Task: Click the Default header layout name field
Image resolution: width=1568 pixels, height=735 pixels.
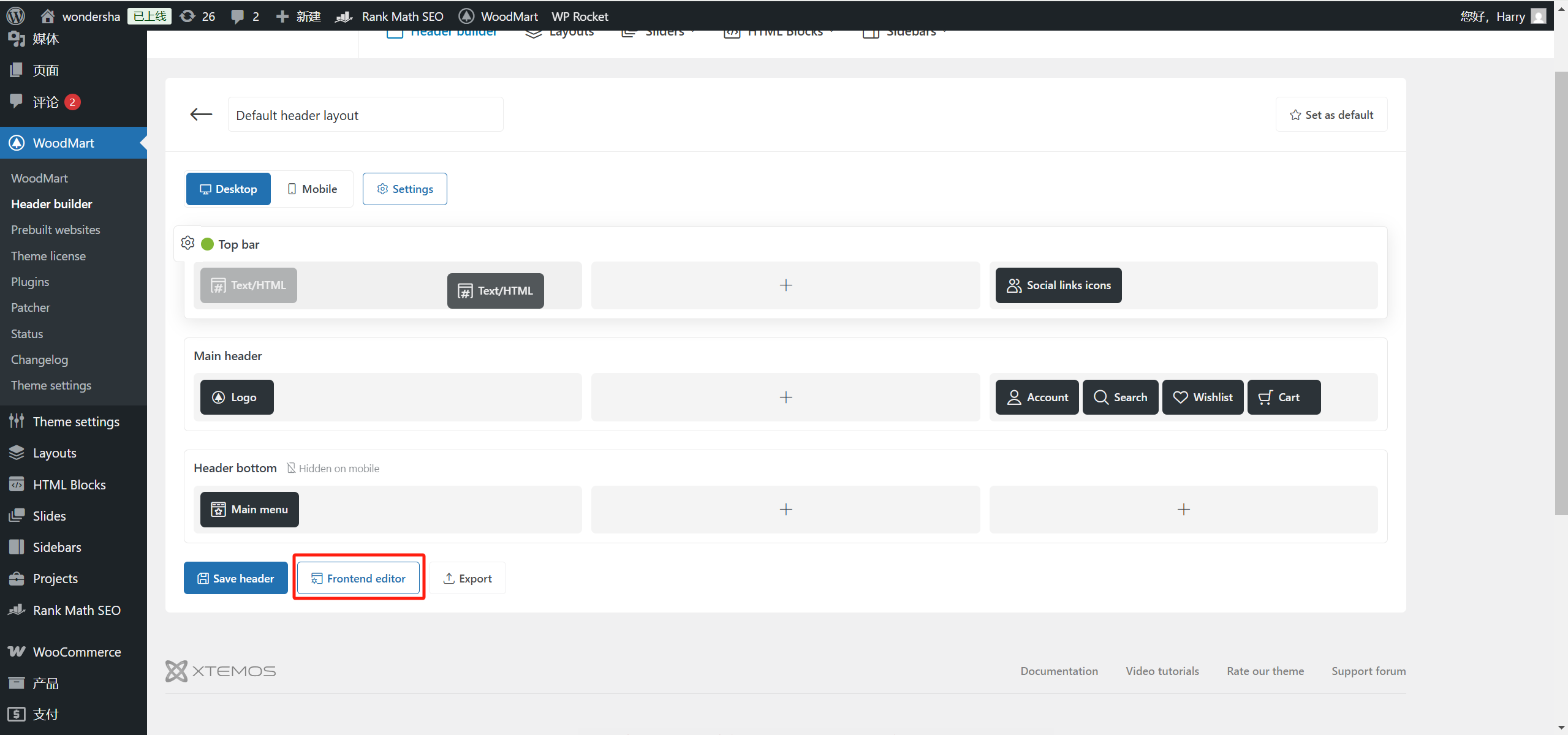Action: 365,115
